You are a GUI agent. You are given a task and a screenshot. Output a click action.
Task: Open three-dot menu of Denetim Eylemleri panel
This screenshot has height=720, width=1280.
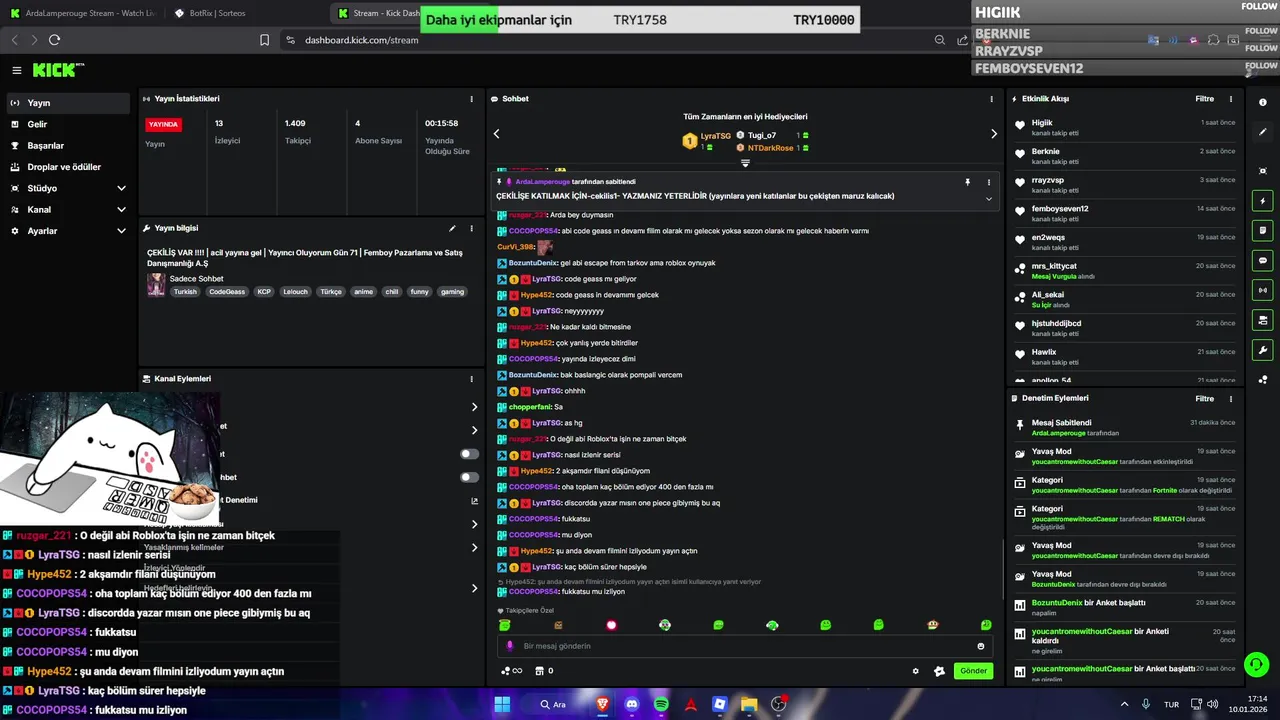click(1231, 398)
